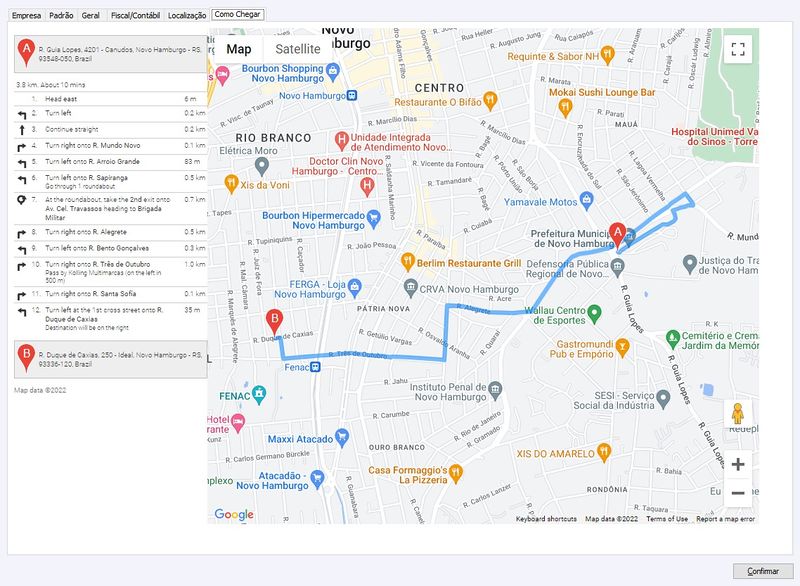Click CRVA Novo Hamburgo building pin
Viewport: 800px width, 586px height.
410,288
